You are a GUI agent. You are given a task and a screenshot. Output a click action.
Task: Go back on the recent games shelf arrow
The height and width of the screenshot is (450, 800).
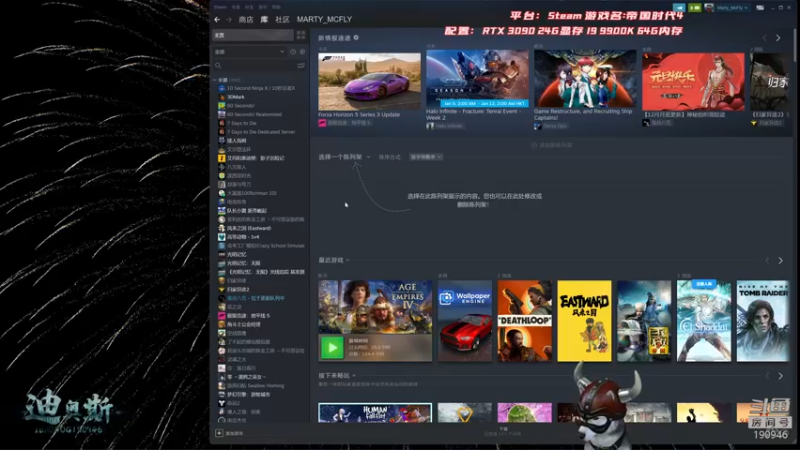(767, 261)
